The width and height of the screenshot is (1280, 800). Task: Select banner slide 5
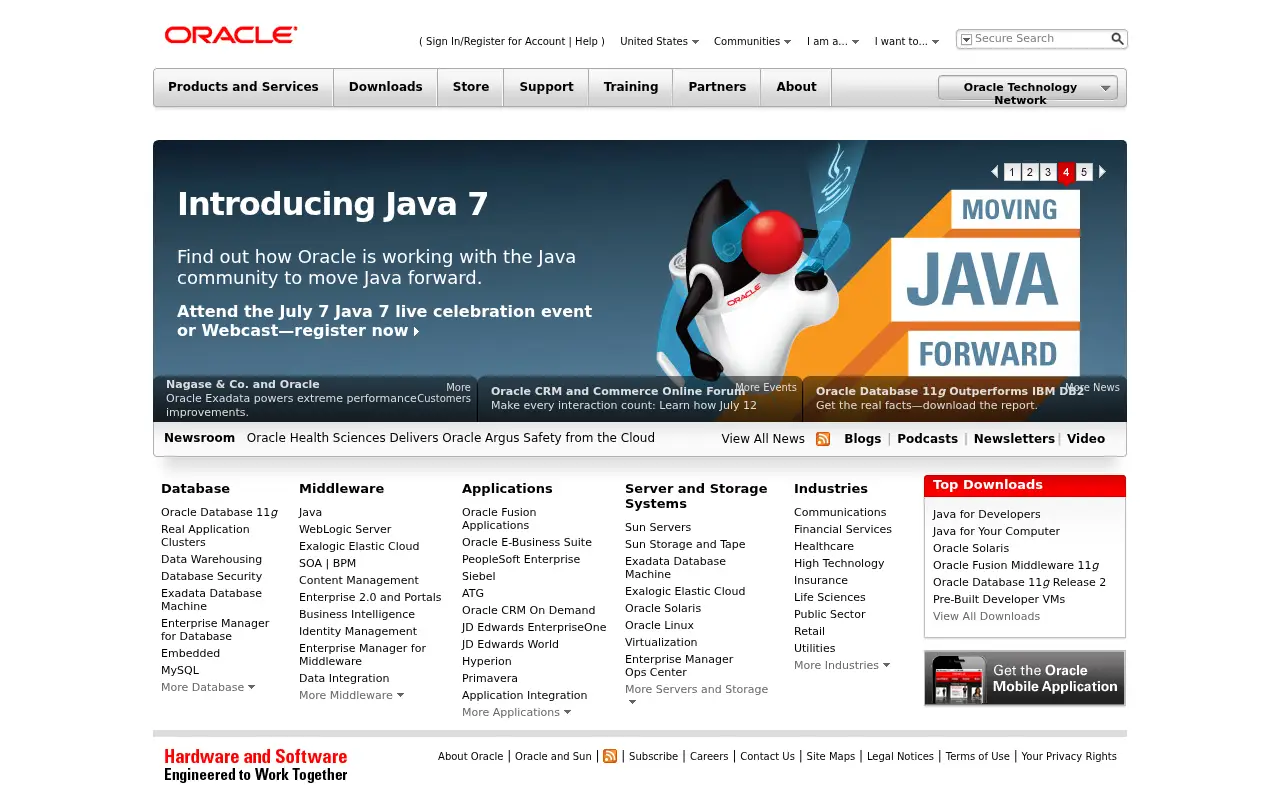1084,172
